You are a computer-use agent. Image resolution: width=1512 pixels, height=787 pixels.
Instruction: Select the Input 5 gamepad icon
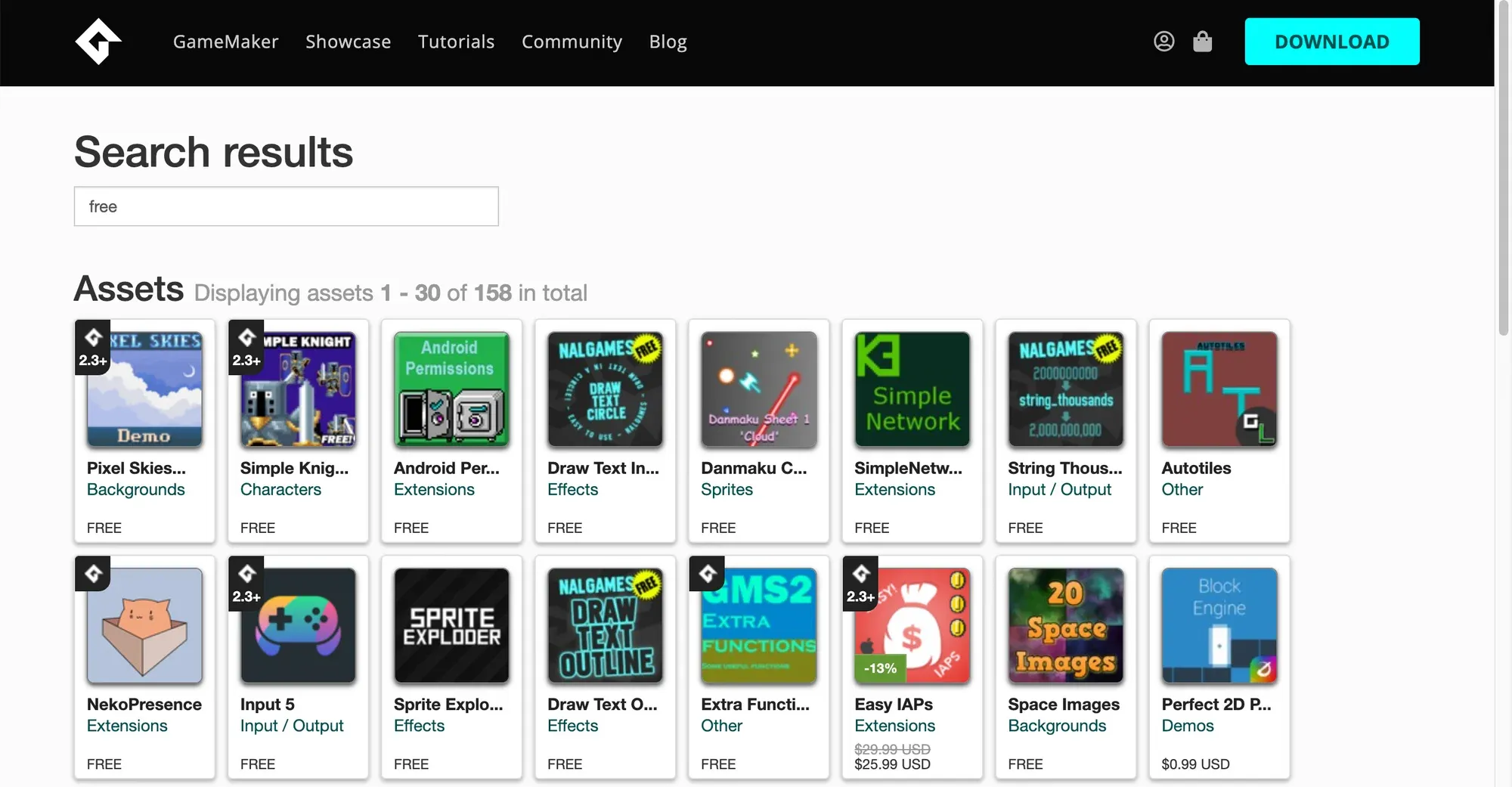tap(298, 625)
